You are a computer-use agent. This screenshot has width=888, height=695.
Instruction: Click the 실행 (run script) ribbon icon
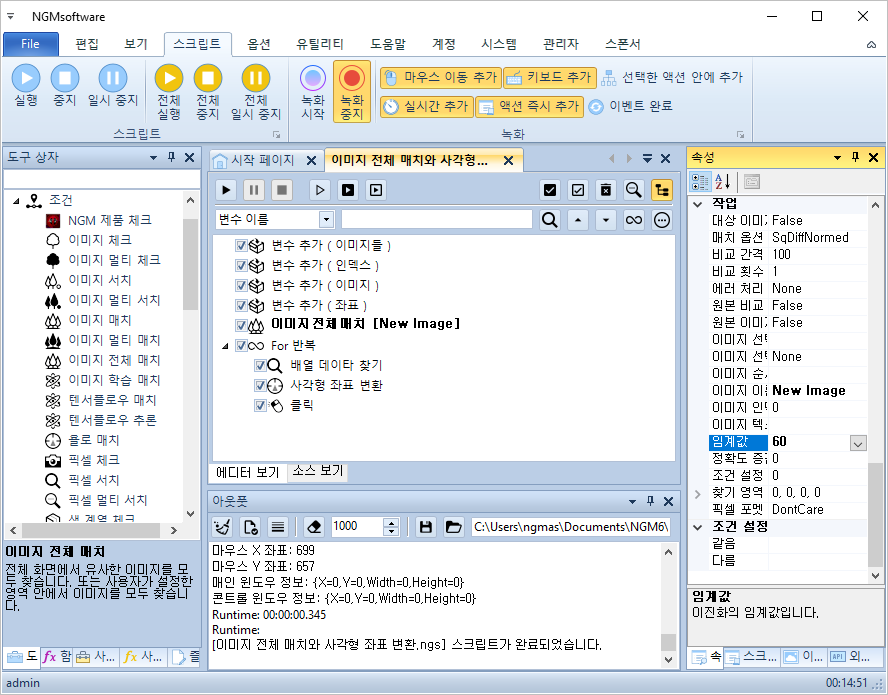pos(26,78)
